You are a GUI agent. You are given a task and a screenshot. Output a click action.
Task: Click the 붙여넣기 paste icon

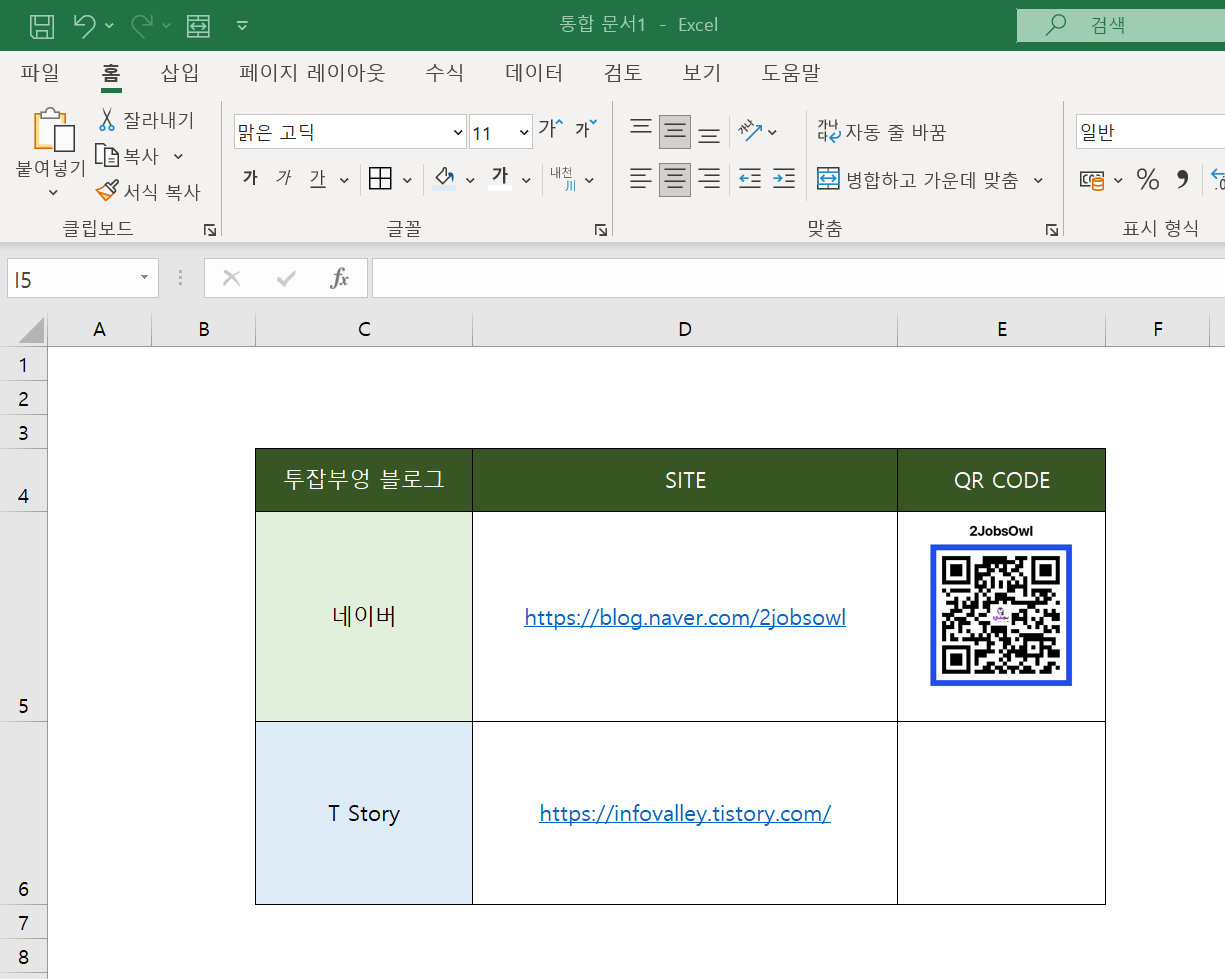coord(54,131)
